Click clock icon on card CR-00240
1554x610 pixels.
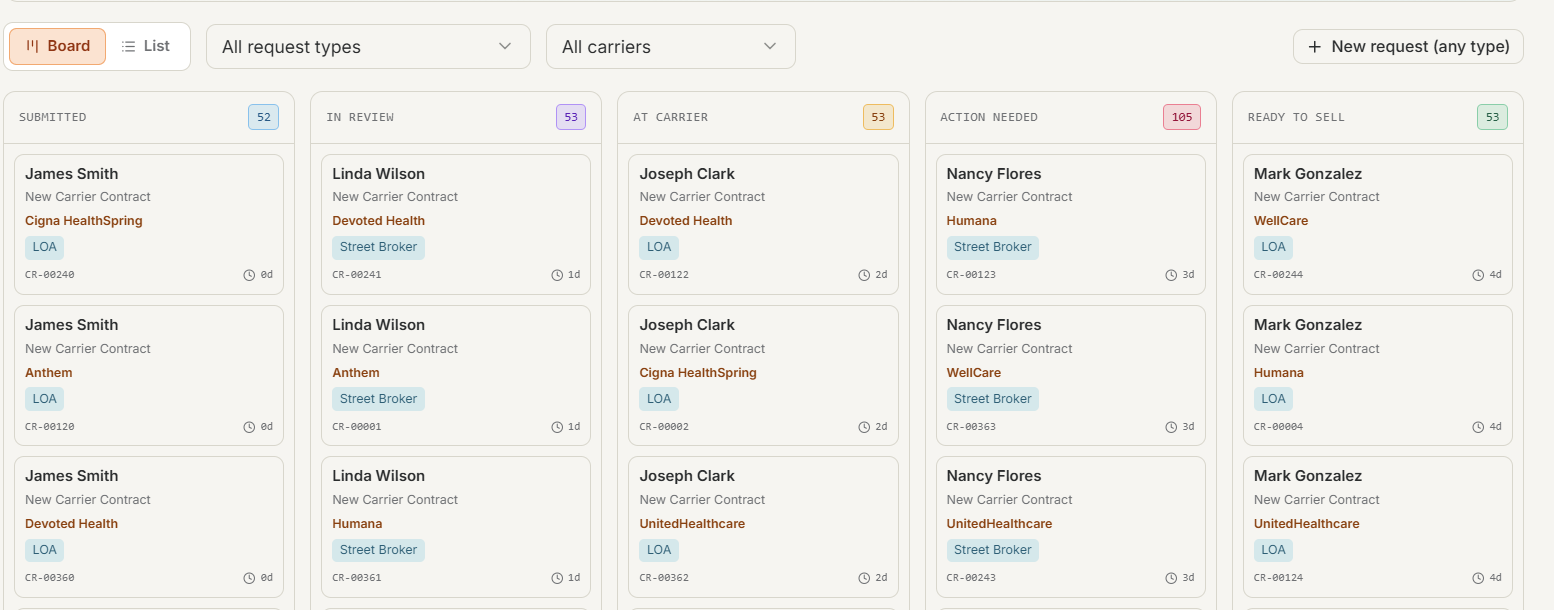click(249, 275)
